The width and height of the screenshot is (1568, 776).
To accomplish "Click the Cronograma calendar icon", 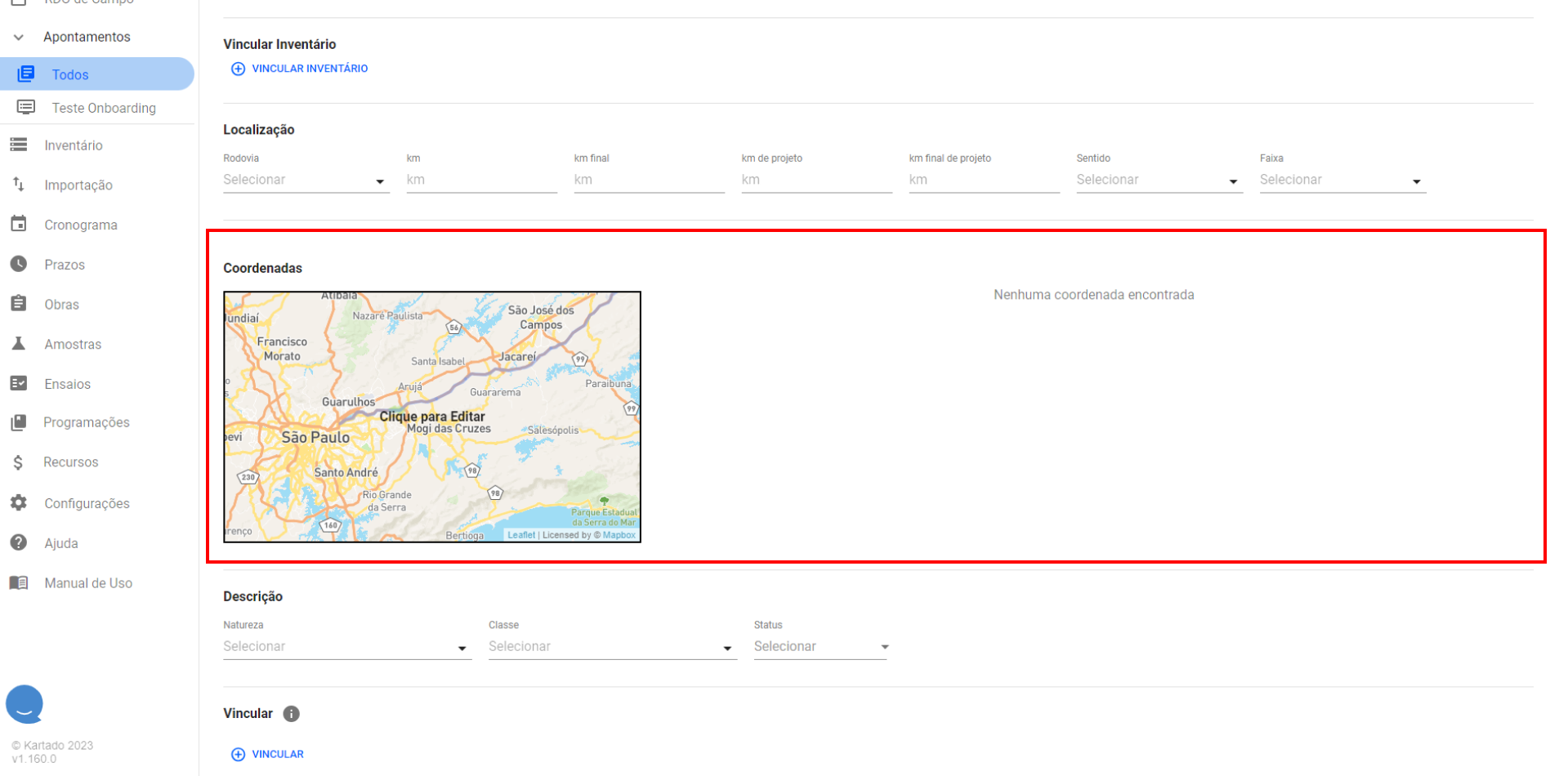I will coord(19,224).
